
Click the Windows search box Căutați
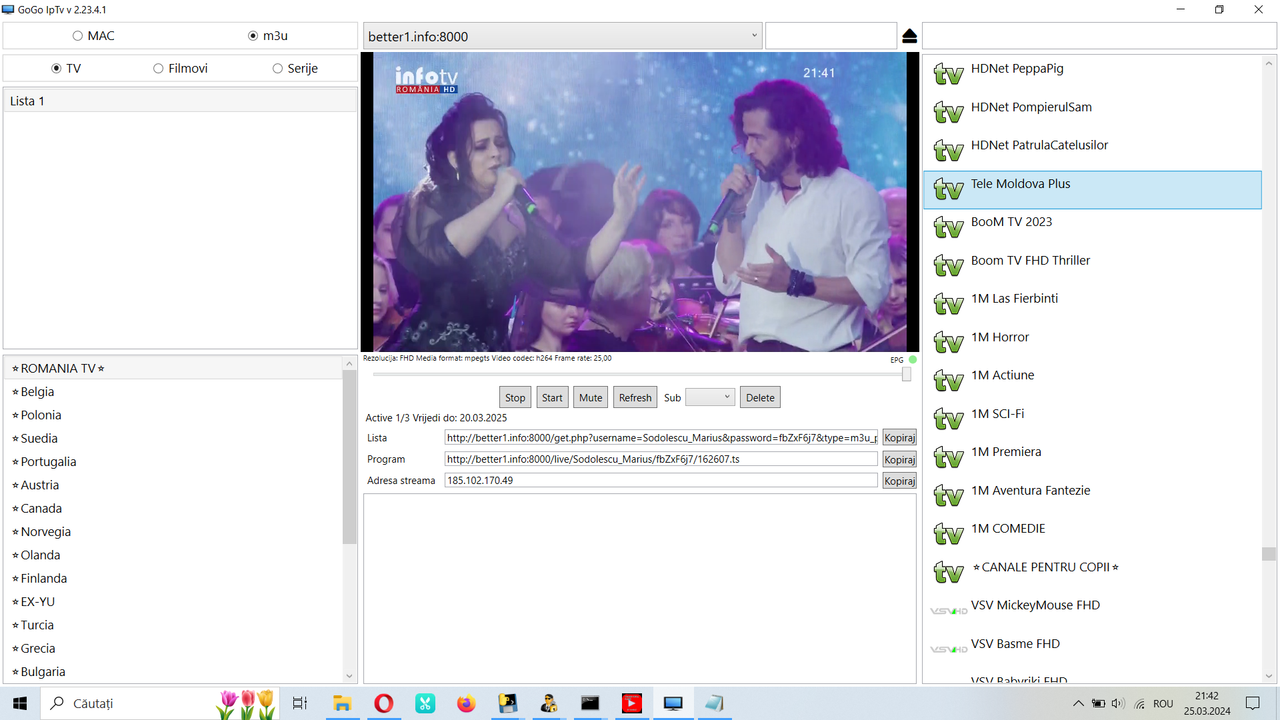(x=158, y=703)
